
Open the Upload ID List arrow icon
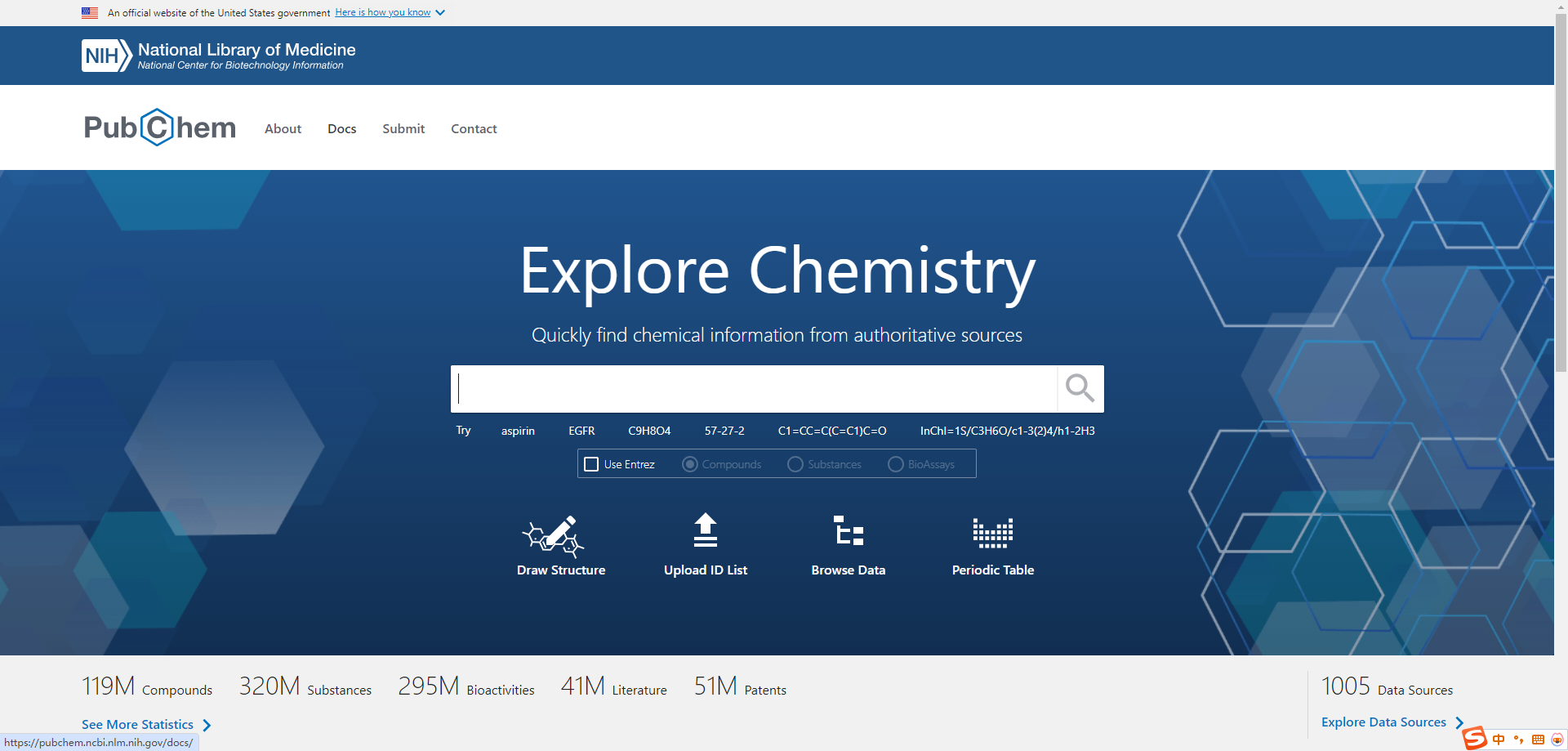click(706, 530)
